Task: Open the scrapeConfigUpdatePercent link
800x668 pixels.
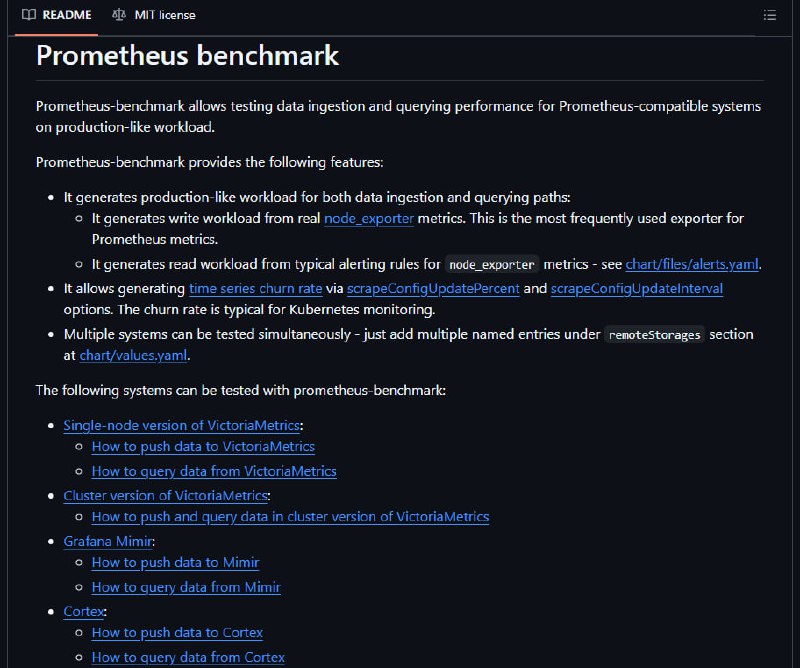Action: click(433, 288)
